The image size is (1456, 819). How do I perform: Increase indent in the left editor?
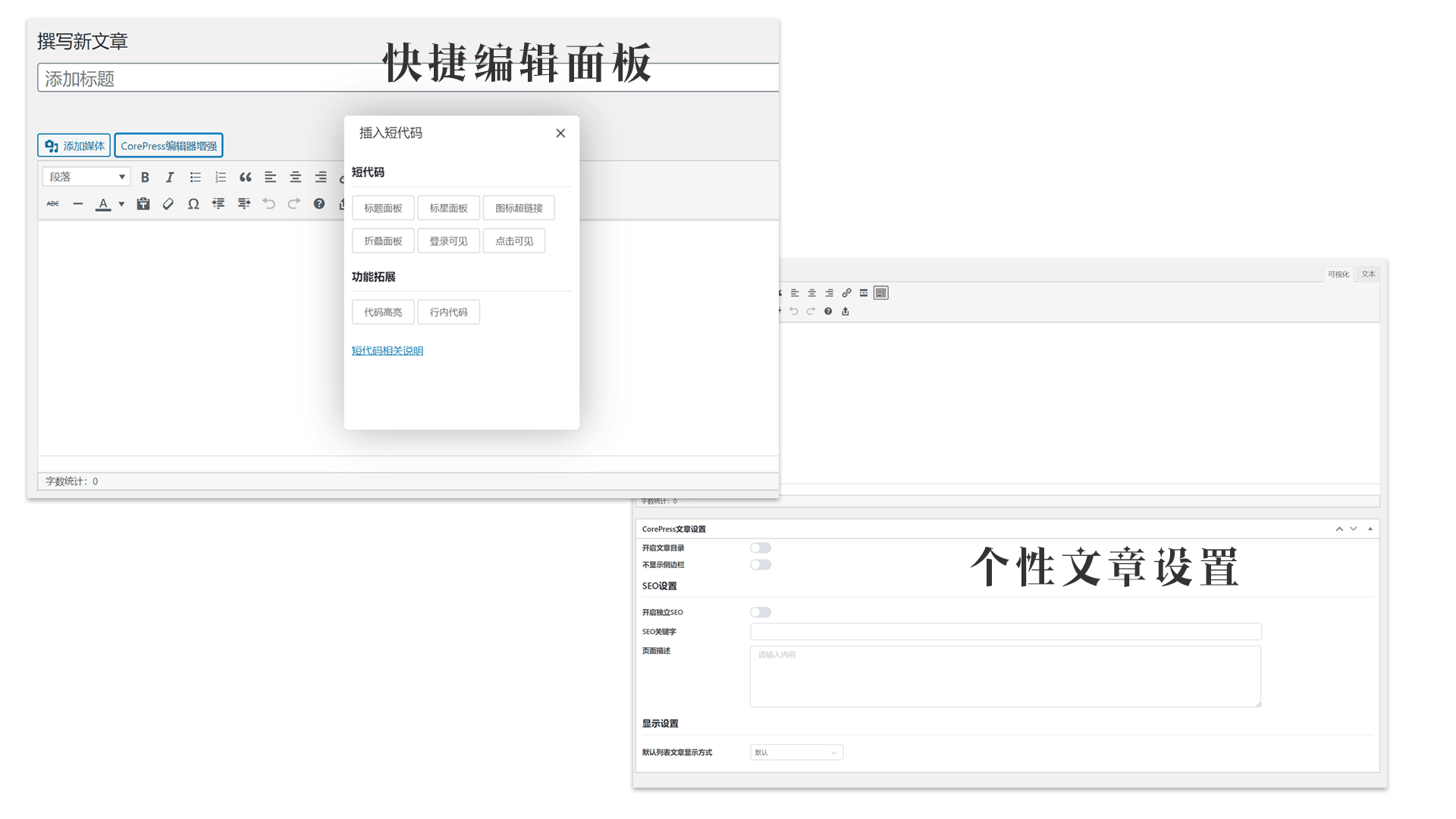(243, 203)
